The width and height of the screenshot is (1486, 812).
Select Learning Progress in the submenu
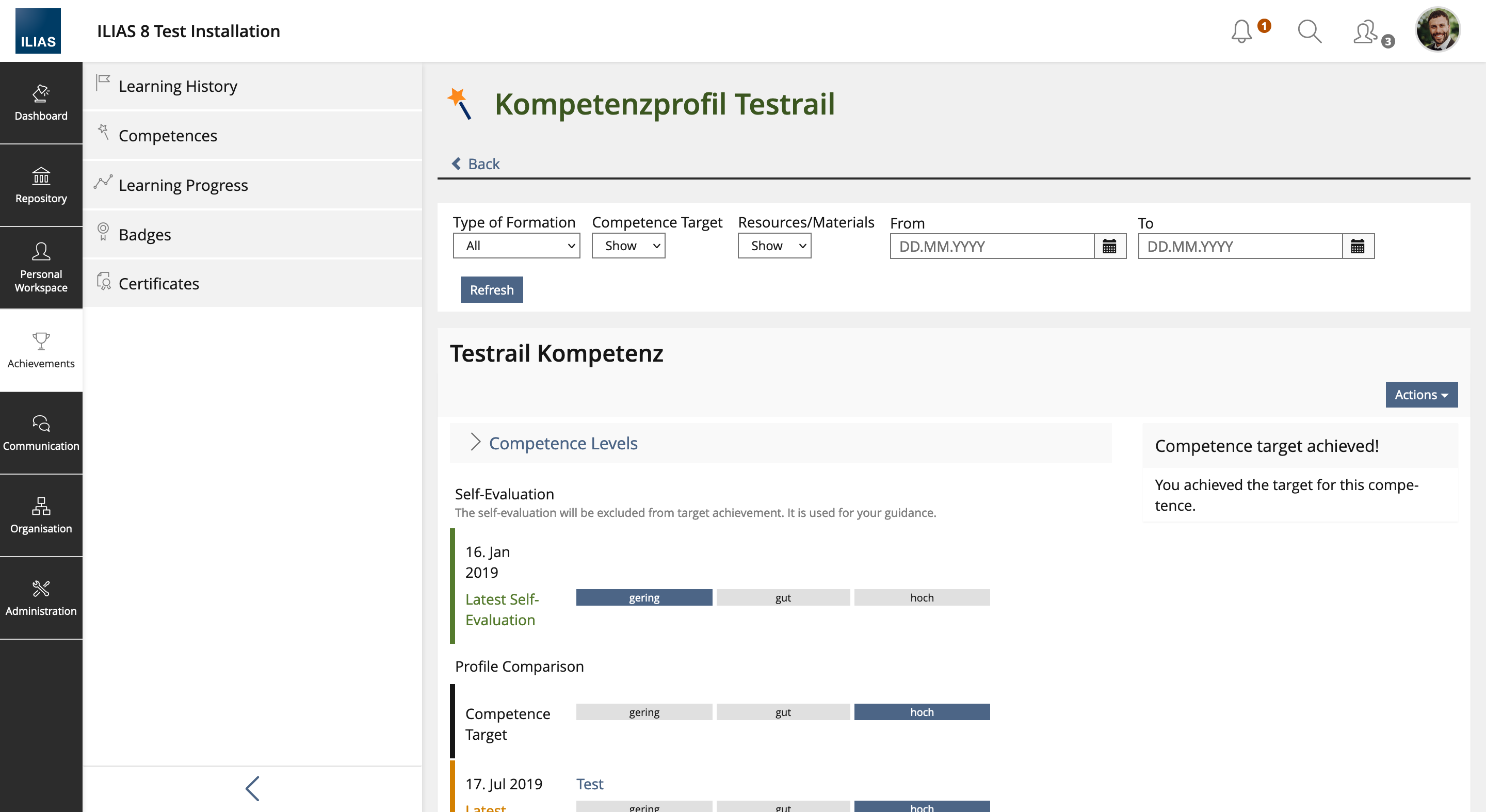click(x=183, y=185)
